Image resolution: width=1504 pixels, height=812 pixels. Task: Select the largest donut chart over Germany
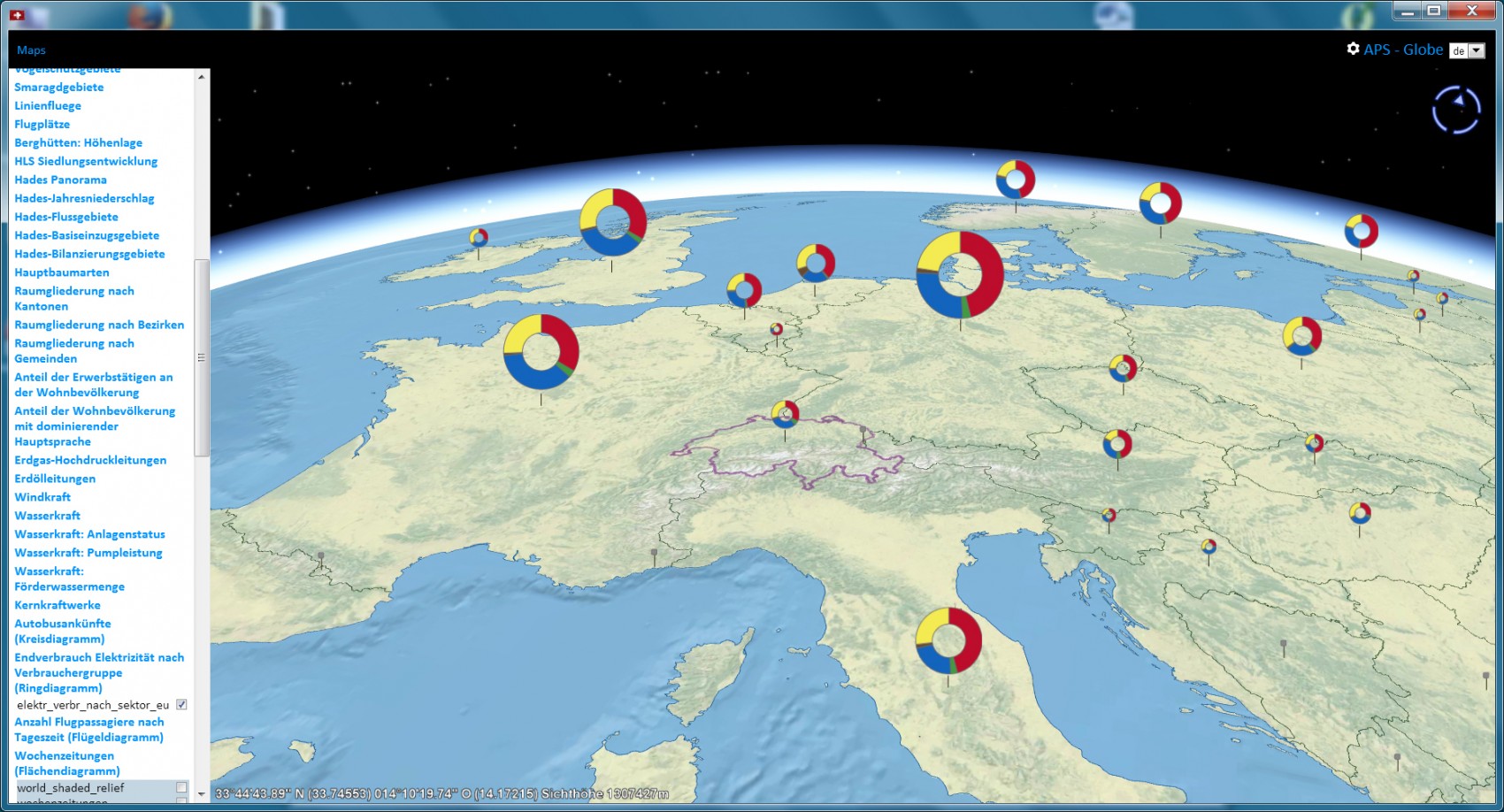coord(960,275)
